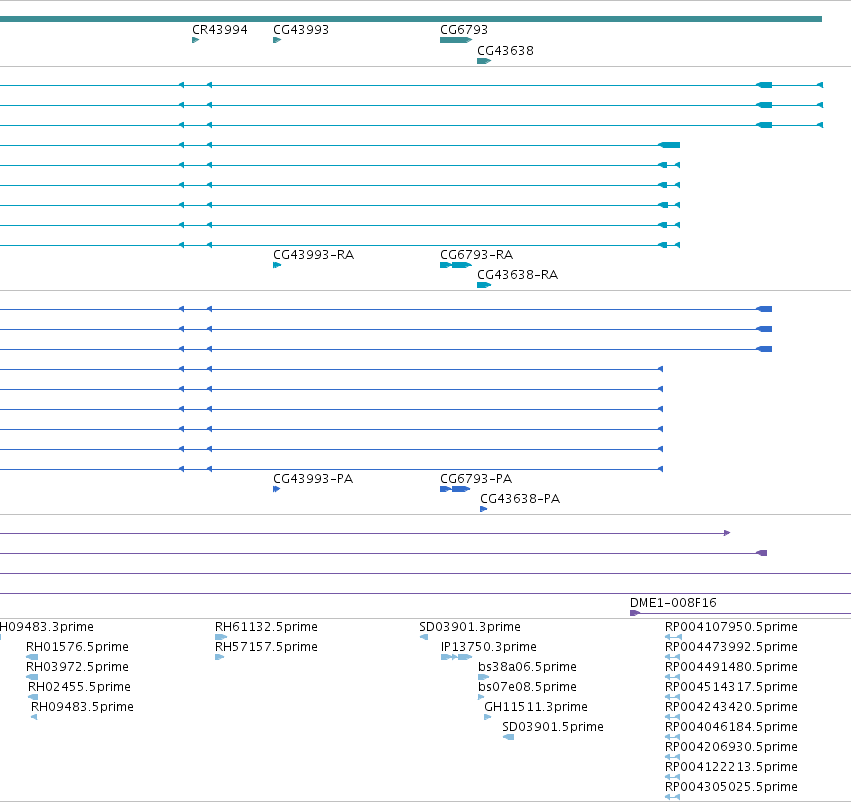Select the RH61132.5prime EST glyph
The image size is (851, 802).
click(221, 637)
